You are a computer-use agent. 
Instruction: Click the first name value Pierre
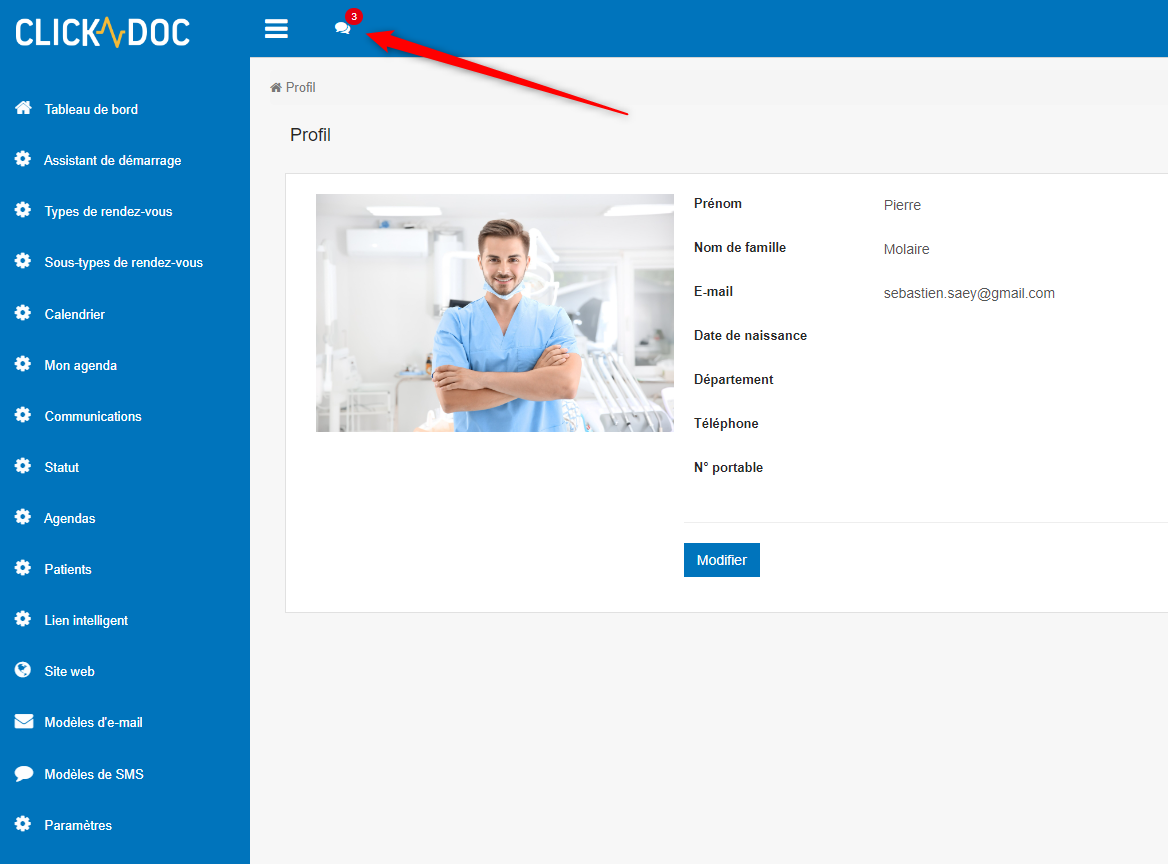(x=902, y=205)
